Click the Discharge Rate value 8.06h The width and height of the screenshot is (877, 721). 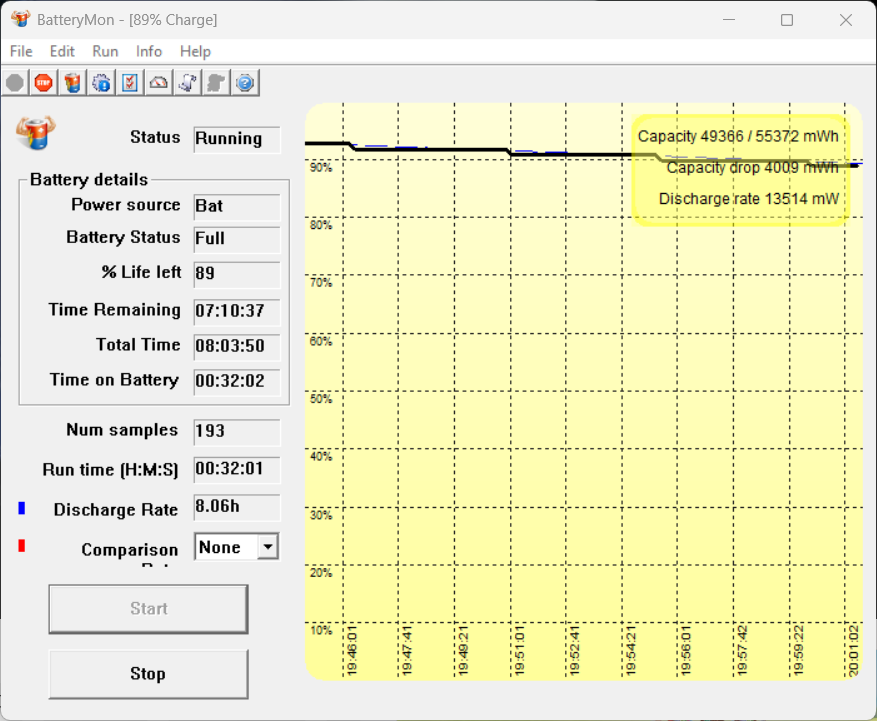[x=237, y=507]
